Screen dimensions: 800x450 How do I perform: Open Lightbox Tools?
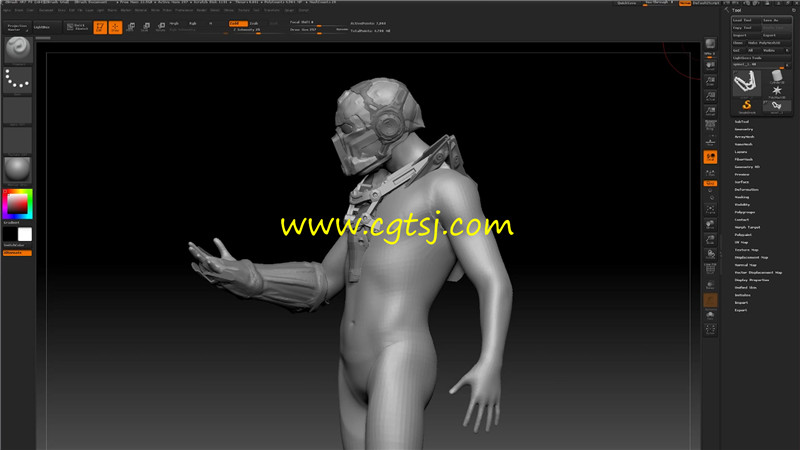[762, 58]
